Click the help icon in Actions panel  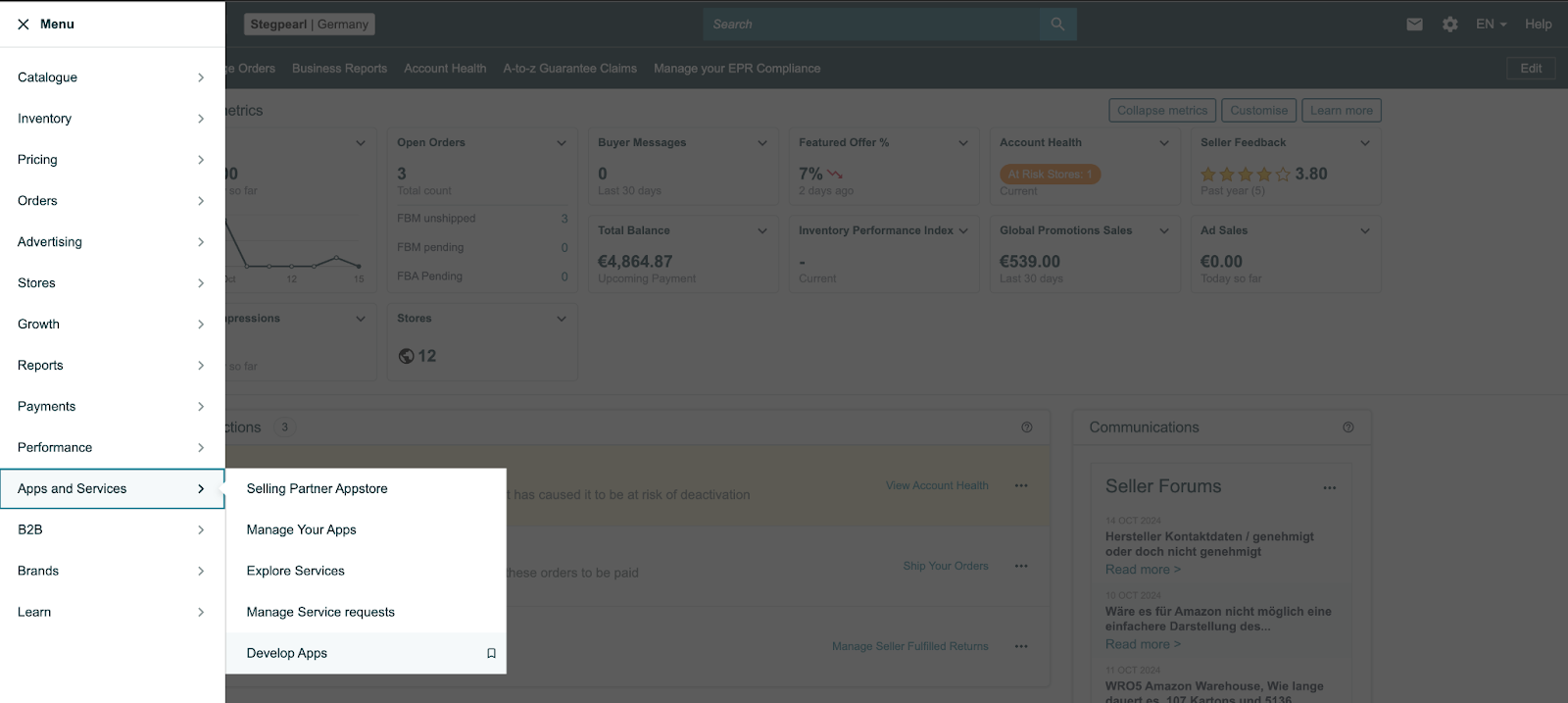point(1027,427)
